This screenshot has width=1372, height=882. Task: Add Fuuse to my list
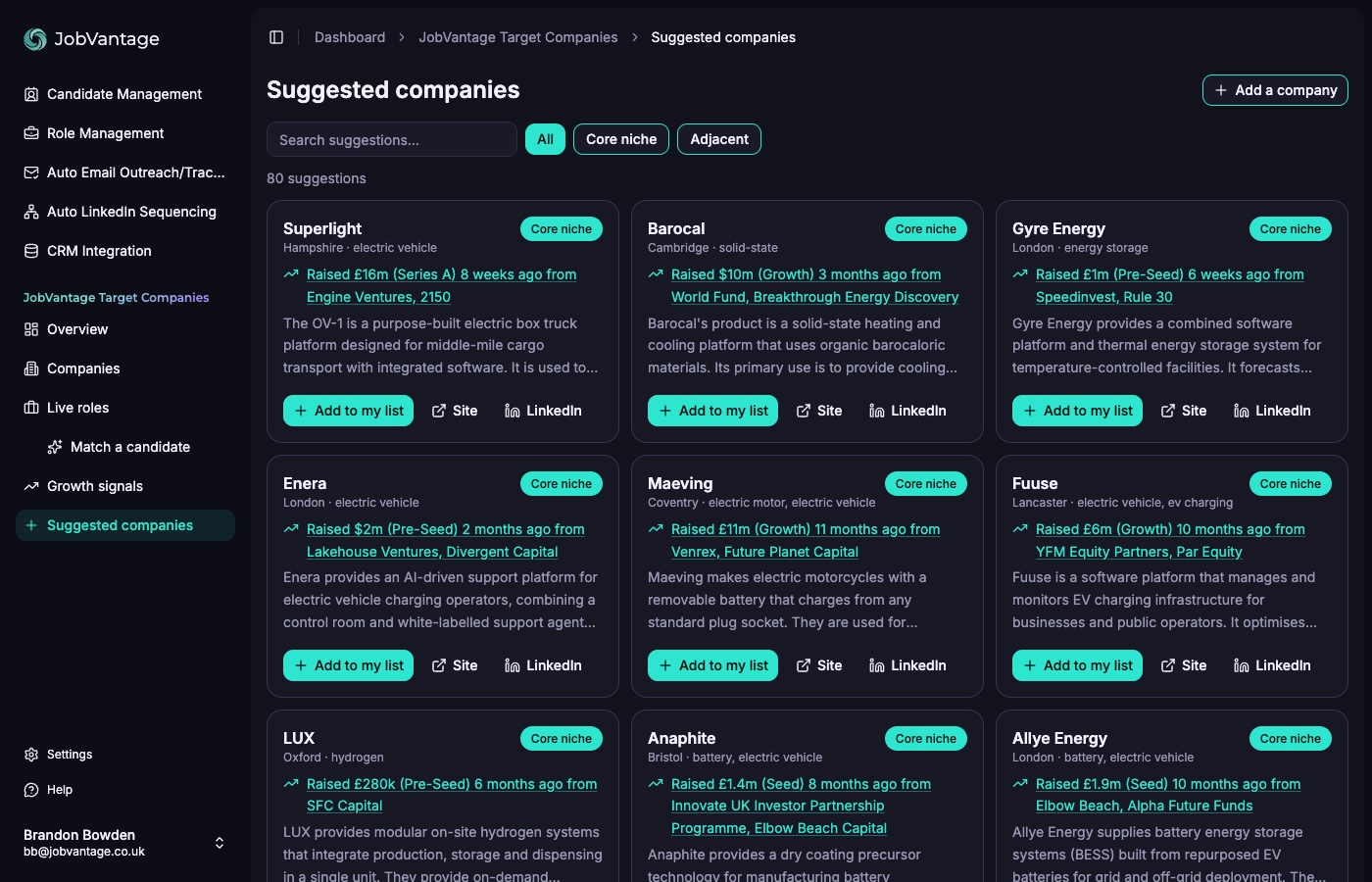pyautogui.click(x=1078, y=665)
